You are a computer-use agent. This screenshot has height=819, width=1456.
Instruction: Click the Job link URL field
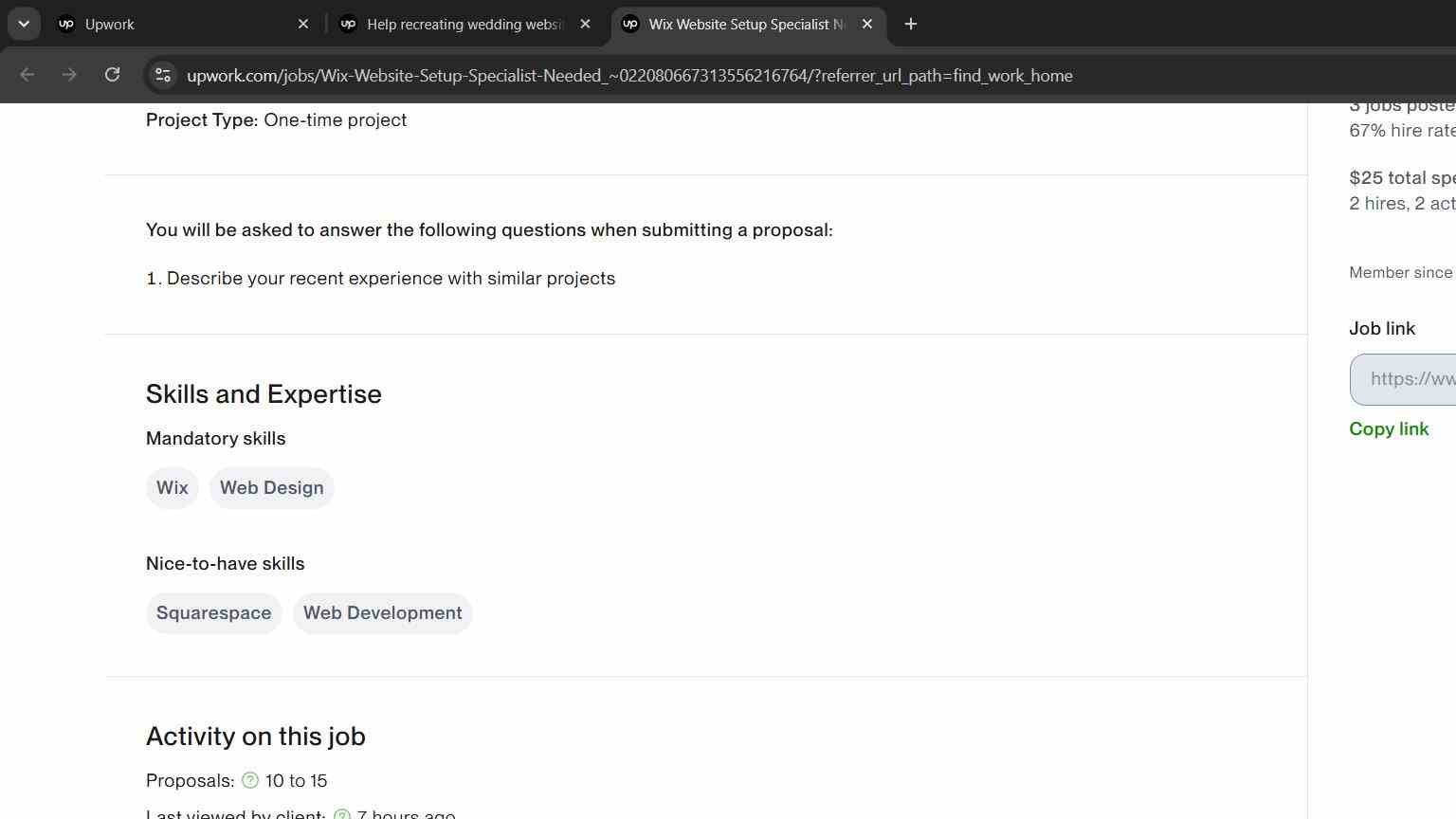tap(1403, 379)
